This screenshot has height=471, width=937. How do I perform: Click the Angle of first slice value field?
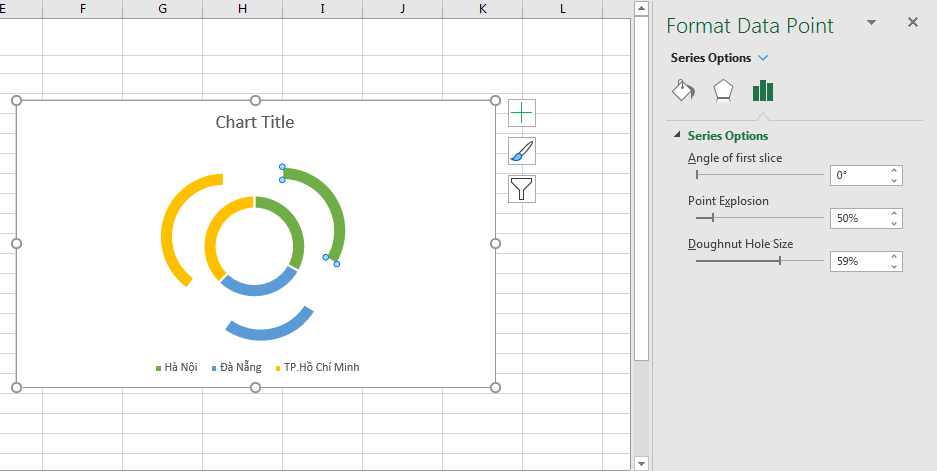[858, 175]
